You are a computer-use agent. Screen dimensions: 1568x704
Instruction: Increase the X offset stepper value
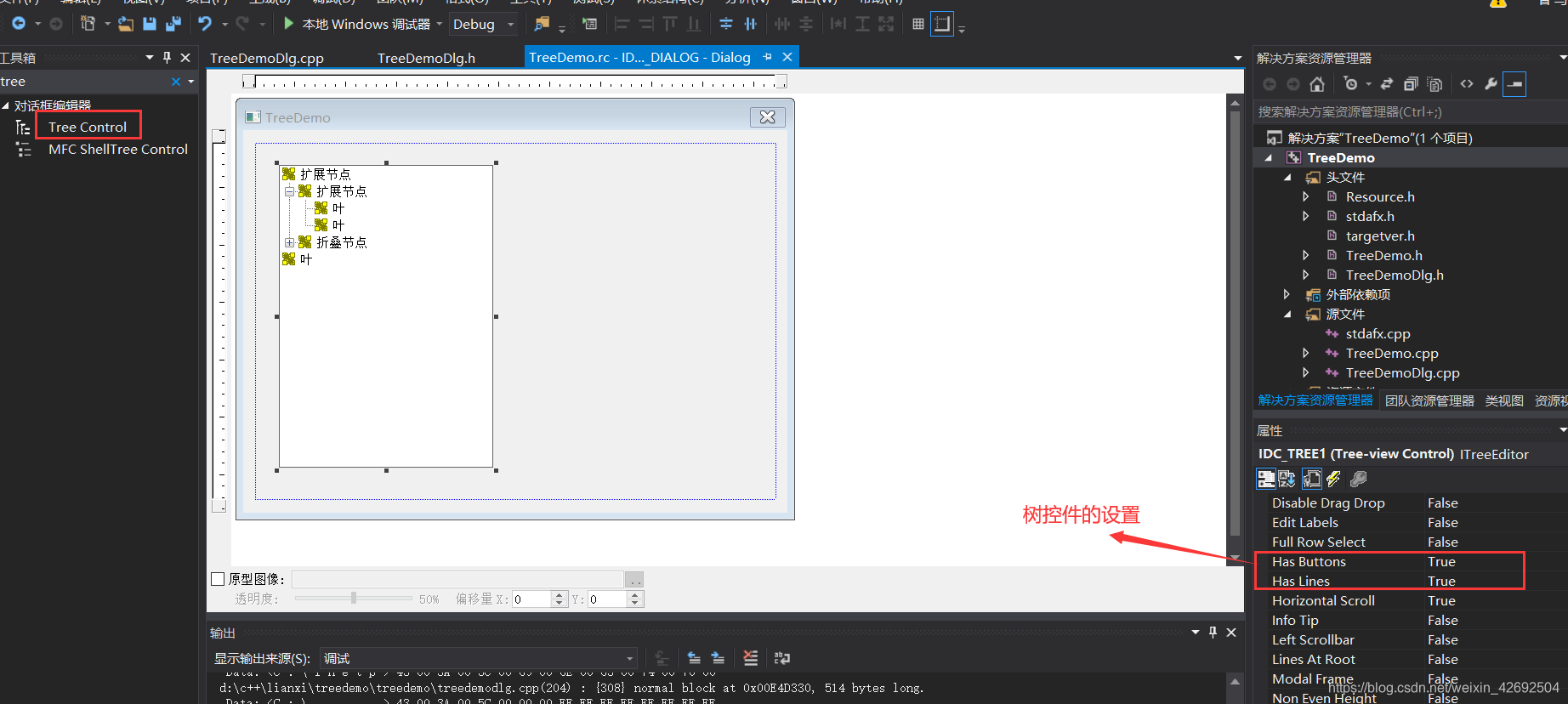[x=559, y=595]
